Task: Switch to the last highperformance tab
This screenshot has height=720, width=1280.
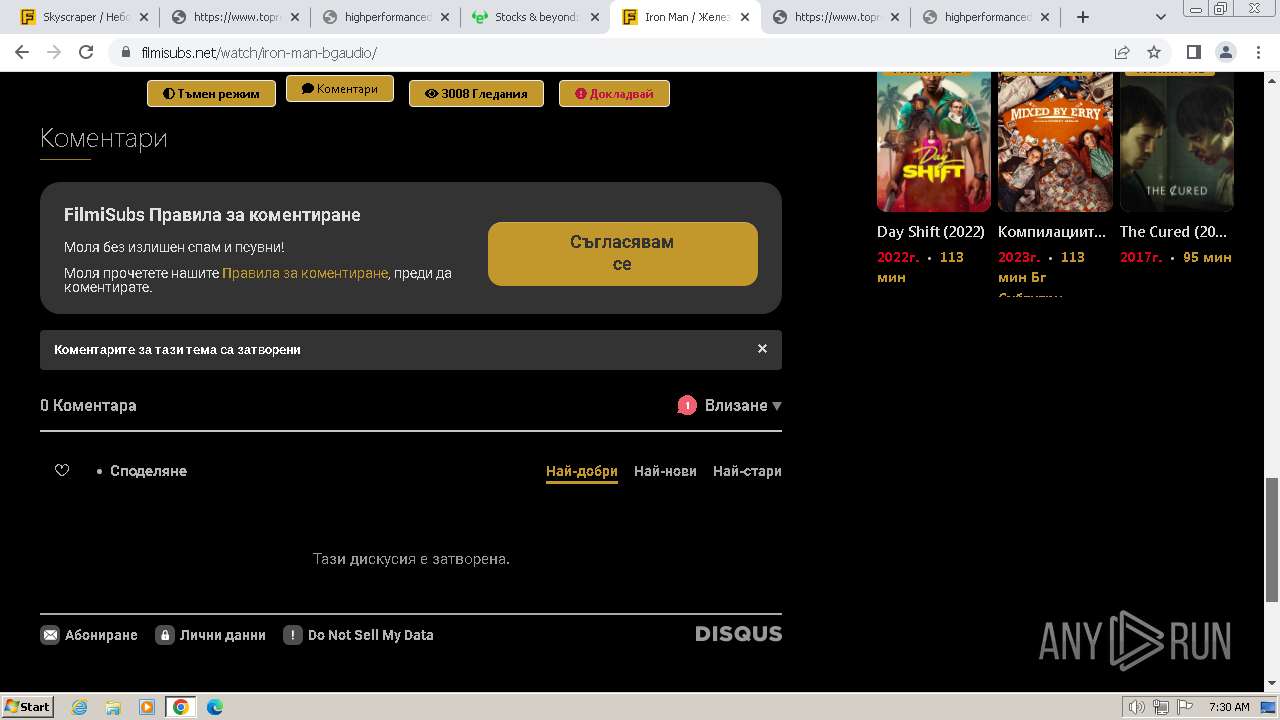Action: (985, 17)
